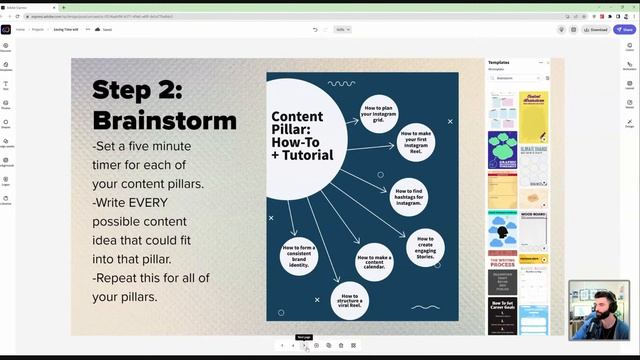Open the Logos panel in left sidebar
This screenshot has width=640, height=360.
point(6,181)
